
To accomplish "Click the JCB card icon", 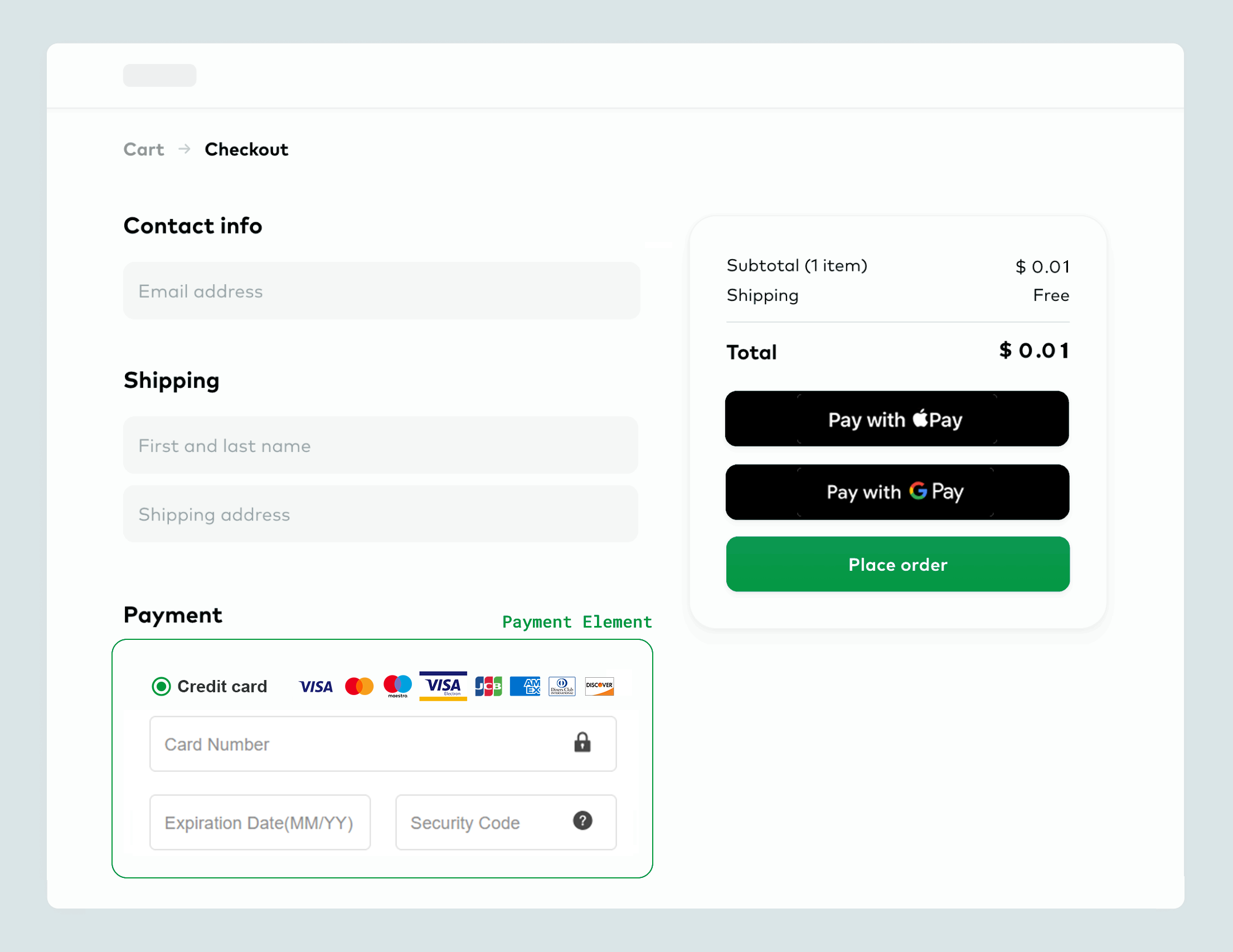I will (488, 687).
